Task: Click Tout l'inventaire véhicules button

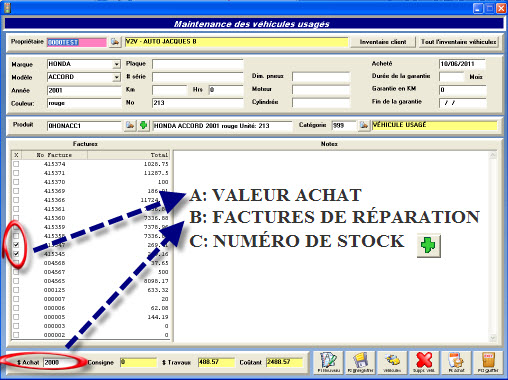Action: click(458, 42)
